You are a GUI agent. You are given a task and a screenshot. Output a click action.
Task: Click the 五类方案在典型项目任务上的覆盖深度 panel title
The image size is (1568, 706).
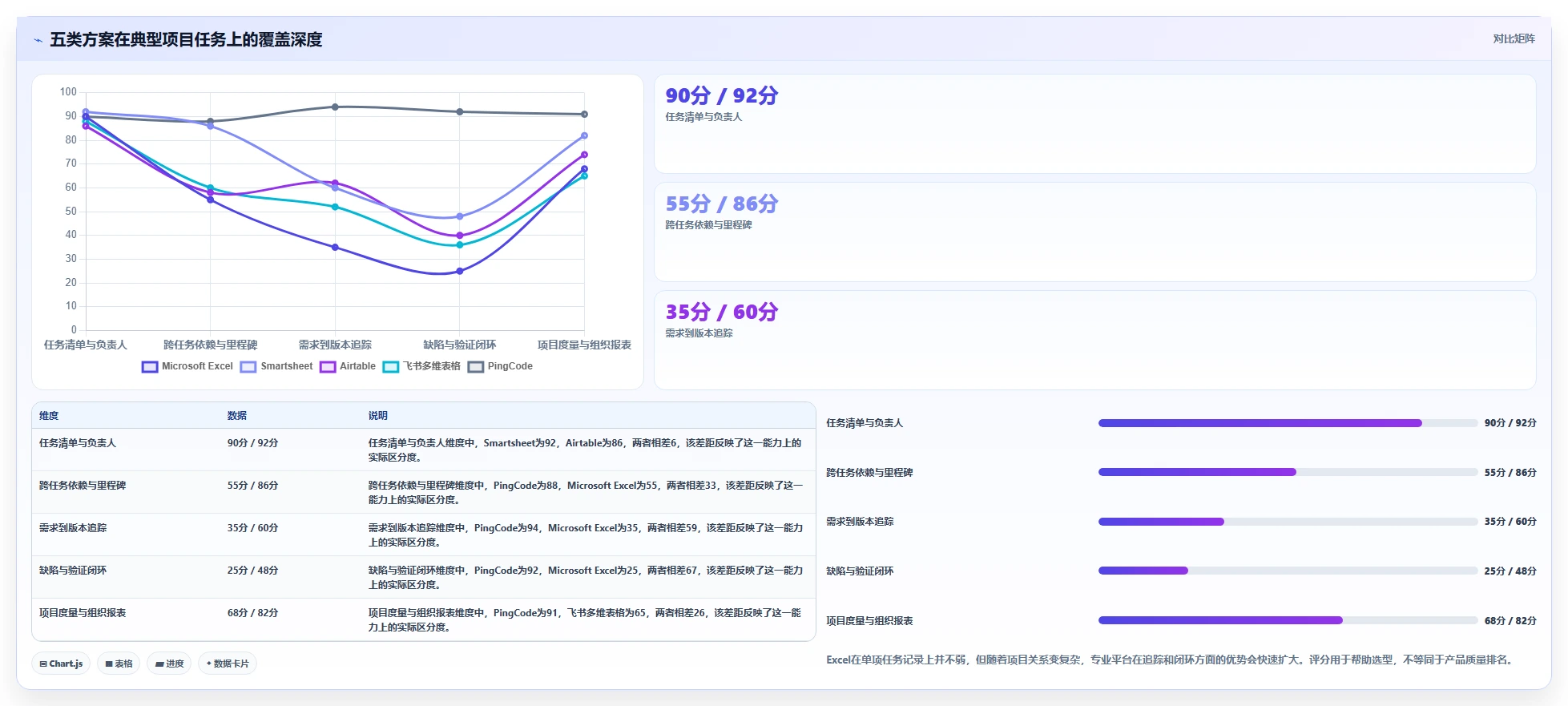coord(186,40)
